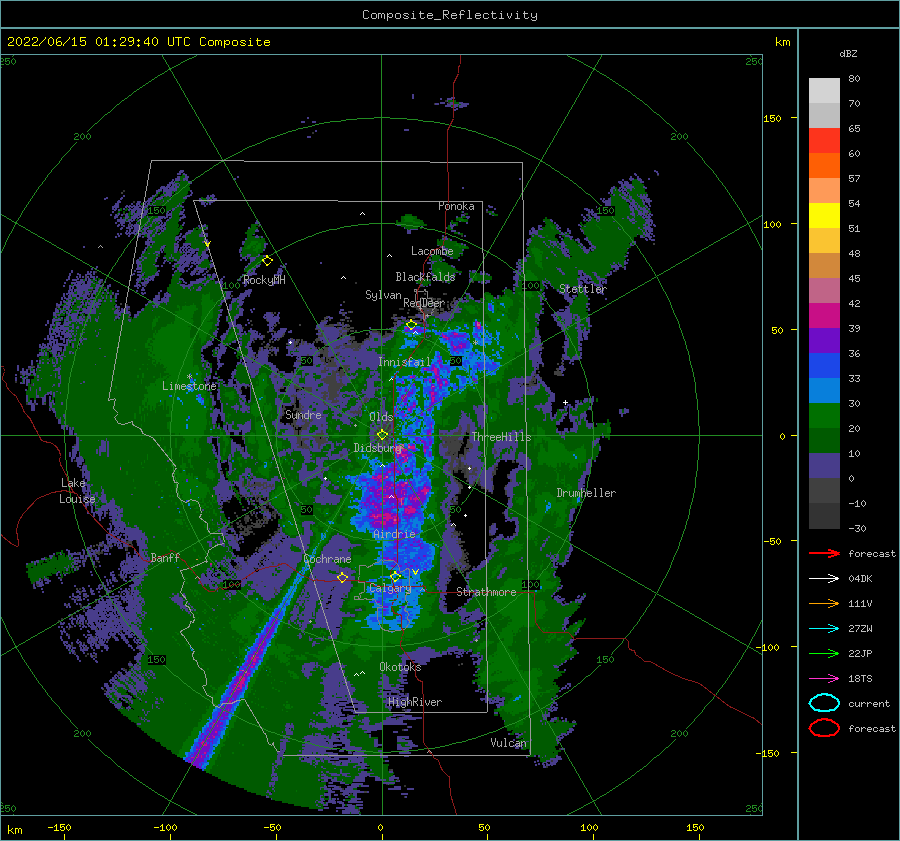Screen dimensions: 900x841
Task: Click the Ponoka city label
Action: click(456, 206)
